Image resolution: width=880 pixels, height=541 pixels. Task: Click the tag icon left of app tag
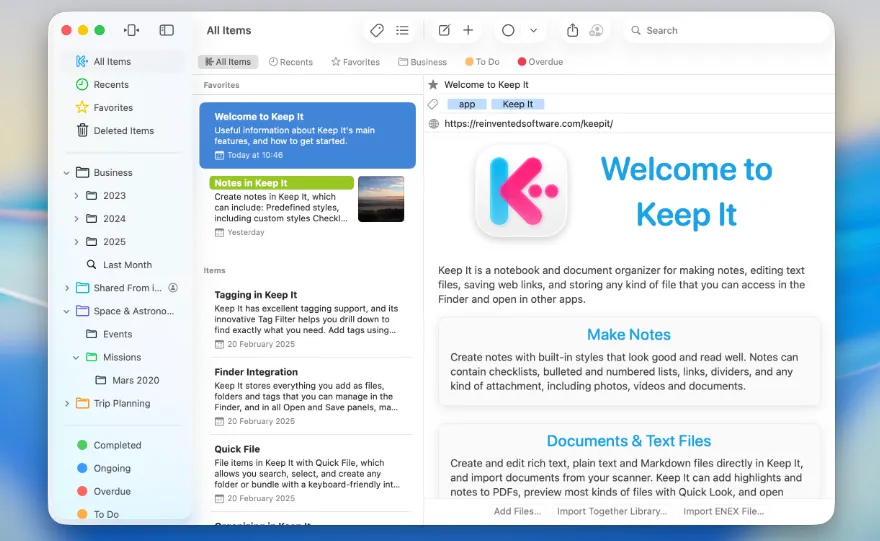433,104
